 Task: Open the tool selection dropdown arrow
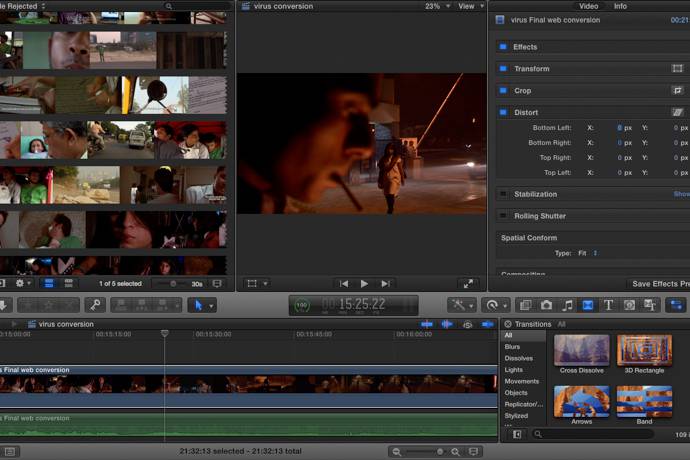[x=212, y=305]
